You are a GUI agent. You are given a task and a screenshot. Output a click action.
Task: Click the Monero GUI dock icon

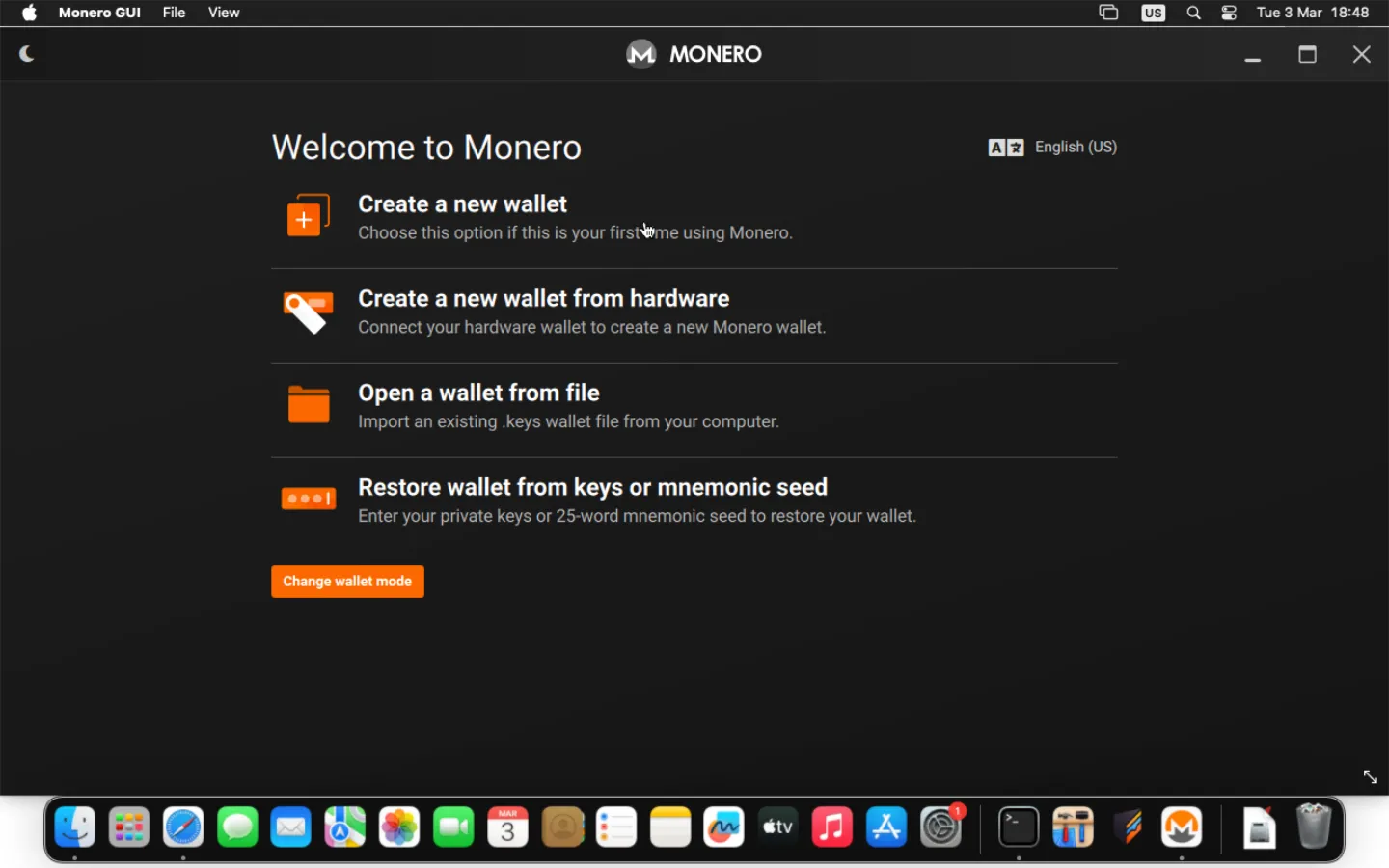pos(1182,827)
